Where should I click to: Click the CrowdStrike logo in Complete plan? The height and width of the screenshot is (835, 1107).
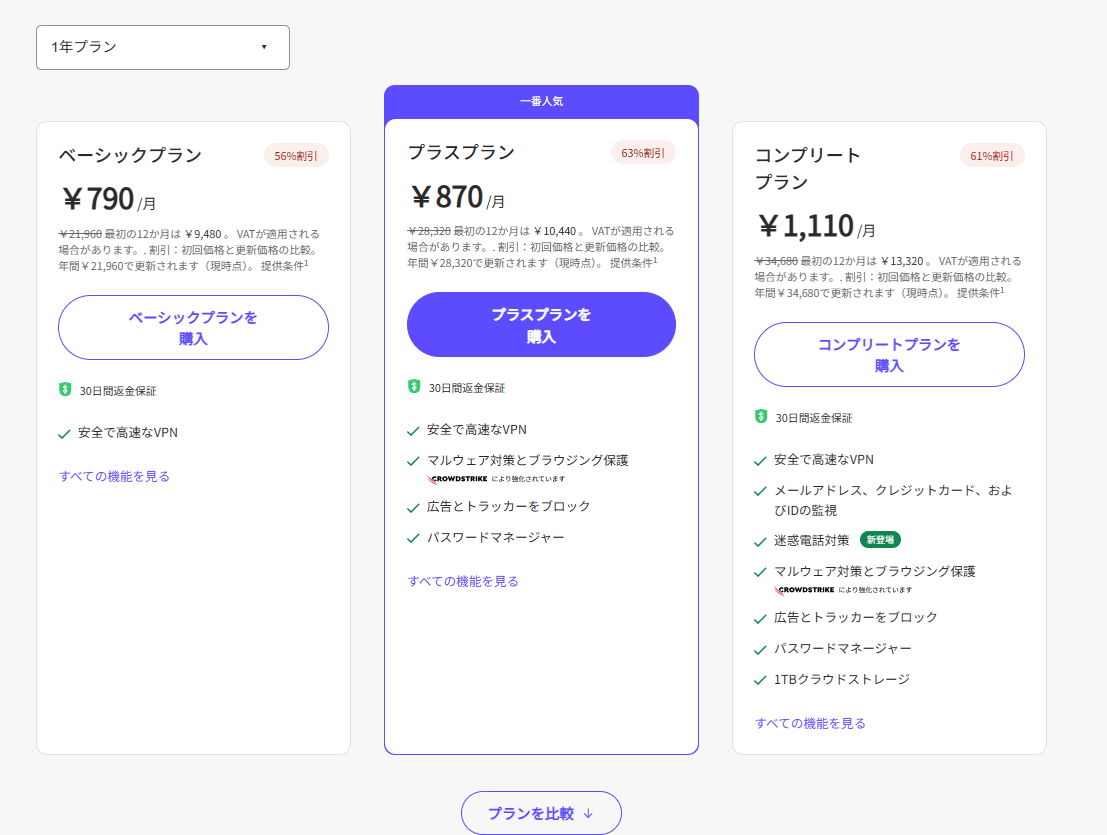tap(805, 590)
